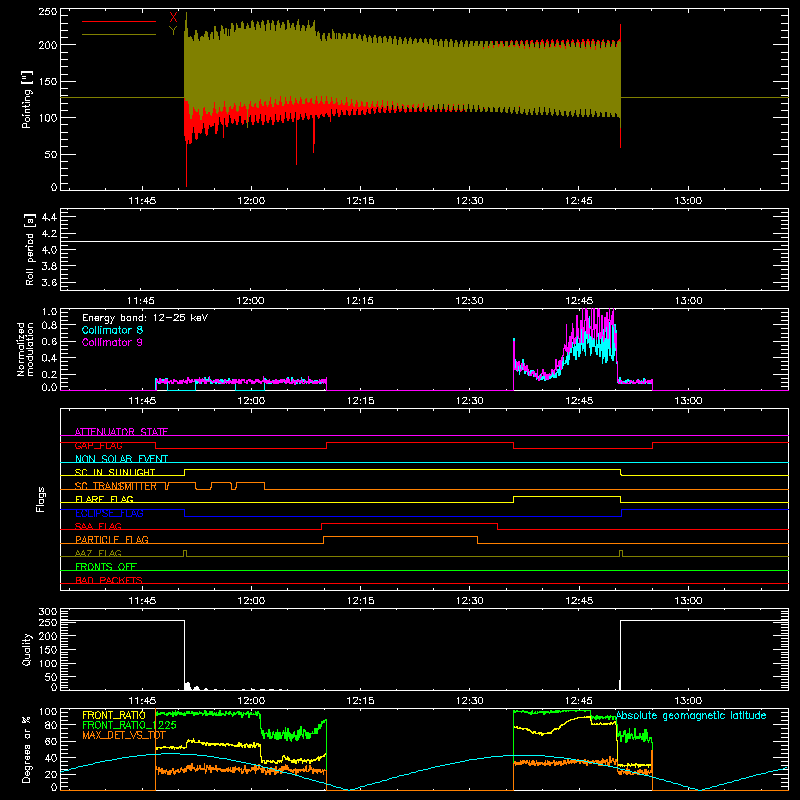The image size is (800, 800).
Task: Click the Roll period axis title
Action: click(x=30, y=249)
